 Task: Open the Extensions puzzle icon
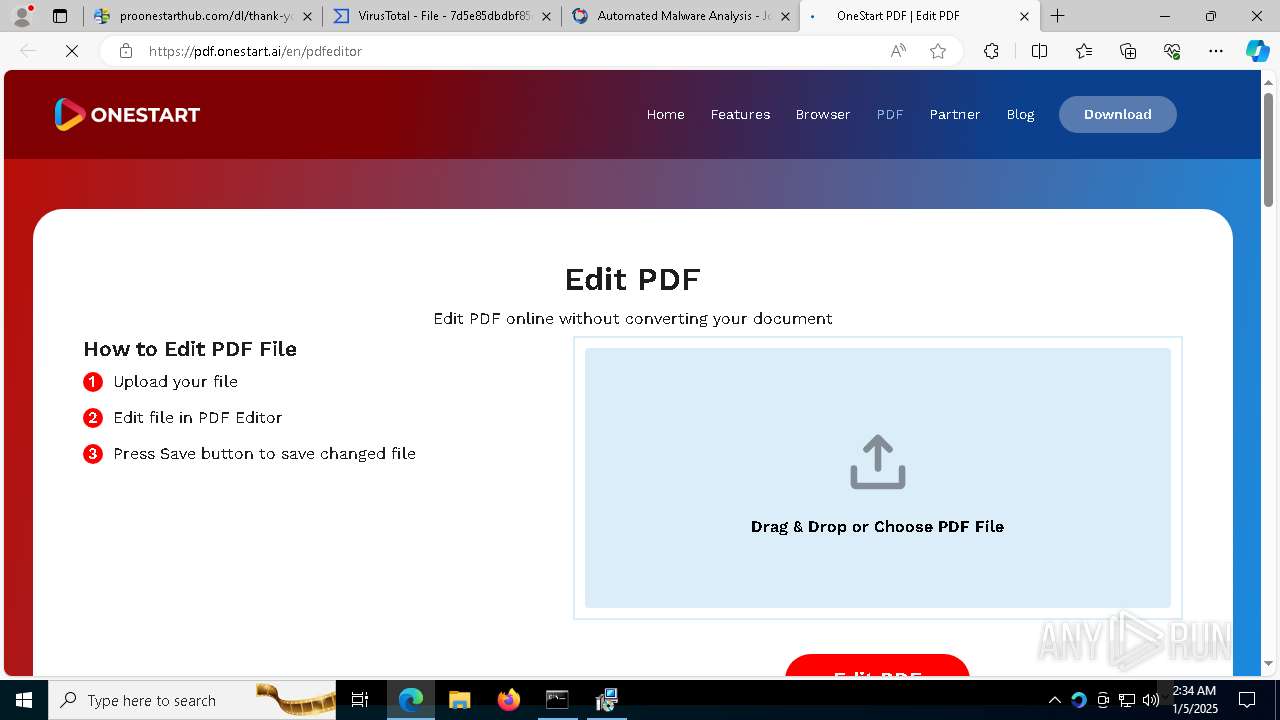(x=991, y=51)
